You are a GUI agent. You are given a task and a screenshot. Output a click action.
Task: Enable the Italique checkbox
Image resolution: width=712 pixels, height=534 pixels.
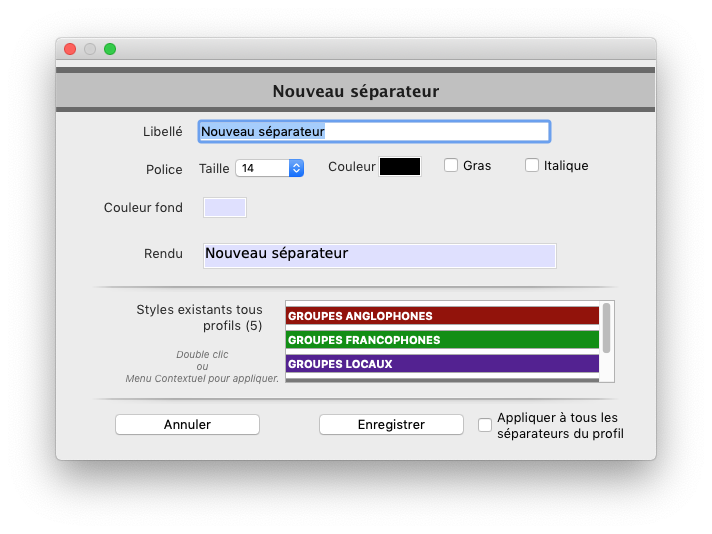tap(532, 165)
